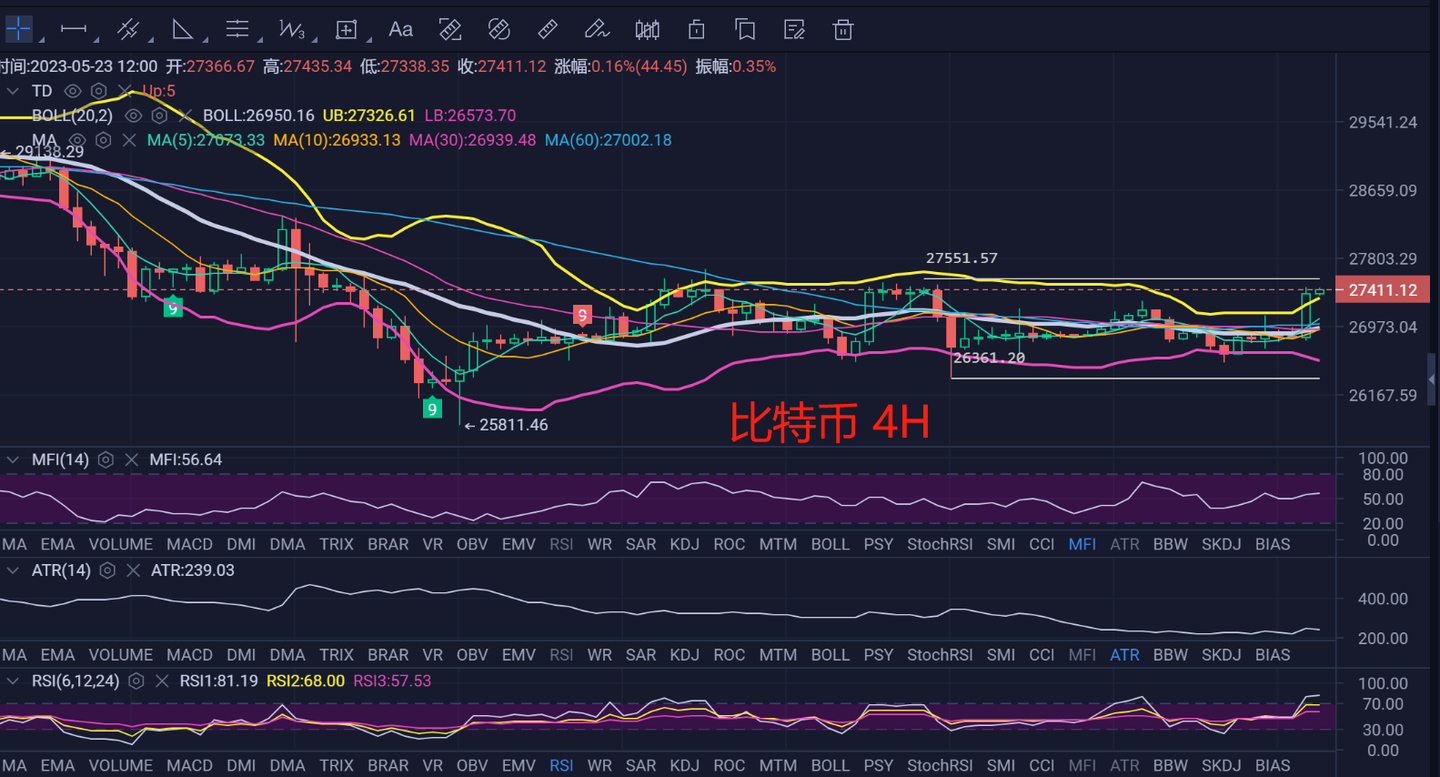Click the MFI(14) indicator label
This screenshot has width=1440, height=777.
click(60, 460)
